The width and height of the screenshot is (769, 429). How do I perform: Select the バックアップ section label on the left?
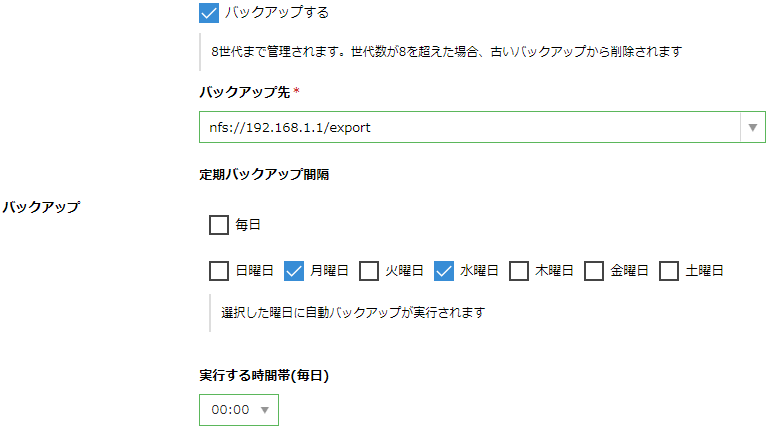41,207
